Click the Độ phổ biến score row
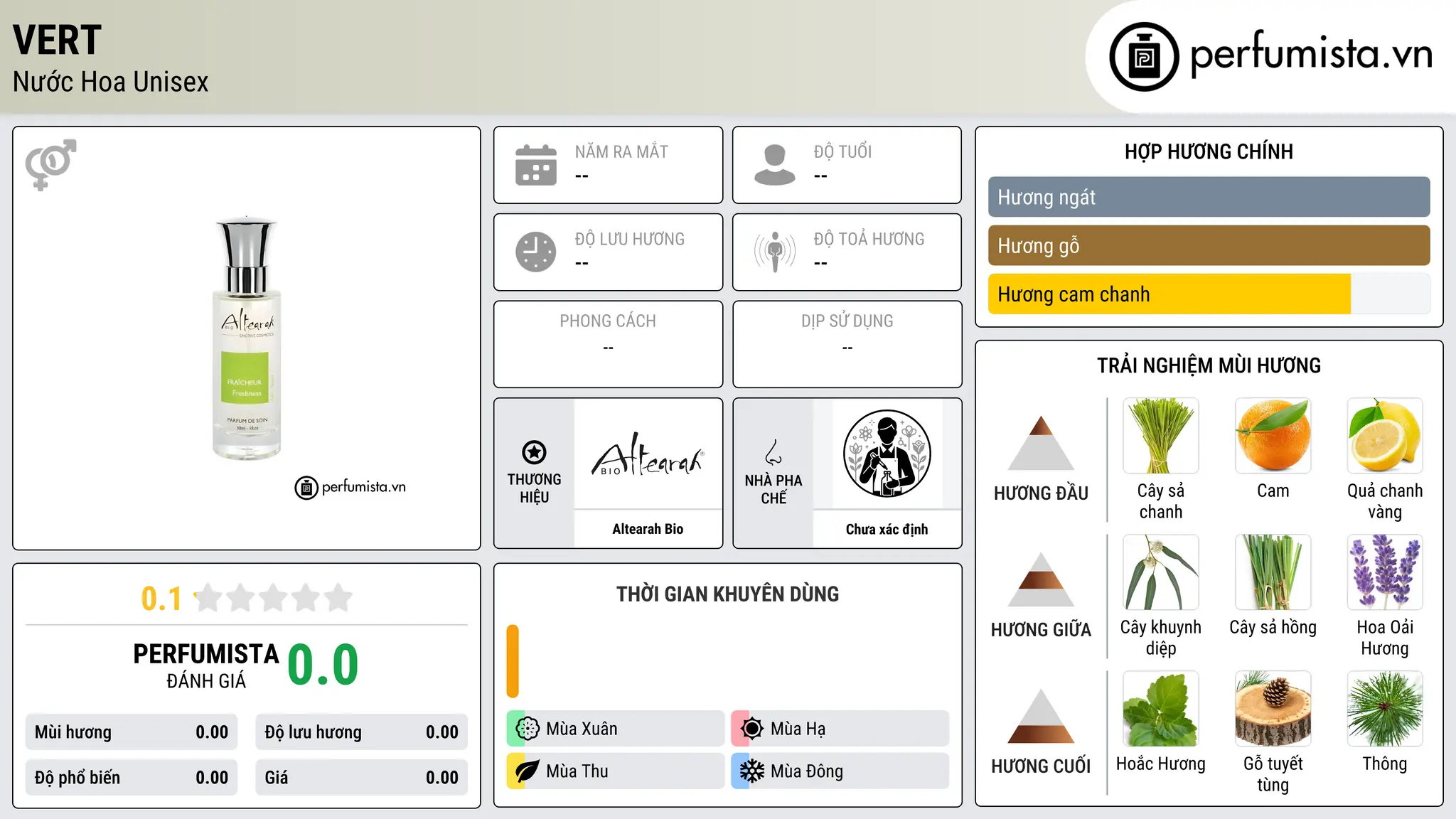This screenshot has width=1456, height=819. click(x=132, y=778)
